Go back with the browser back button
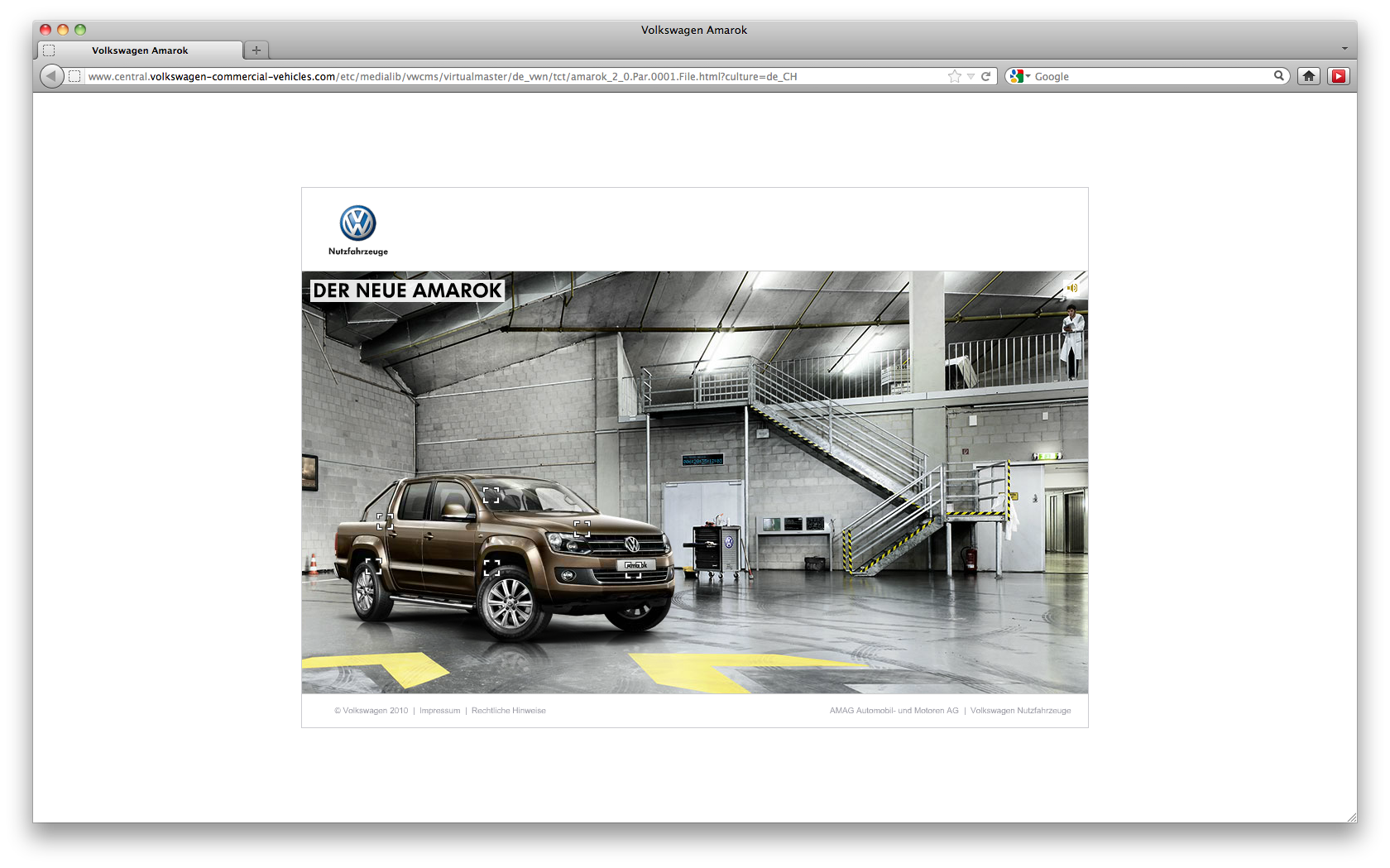The width and height of the screenshot is (1390, 868). point(51,76)
